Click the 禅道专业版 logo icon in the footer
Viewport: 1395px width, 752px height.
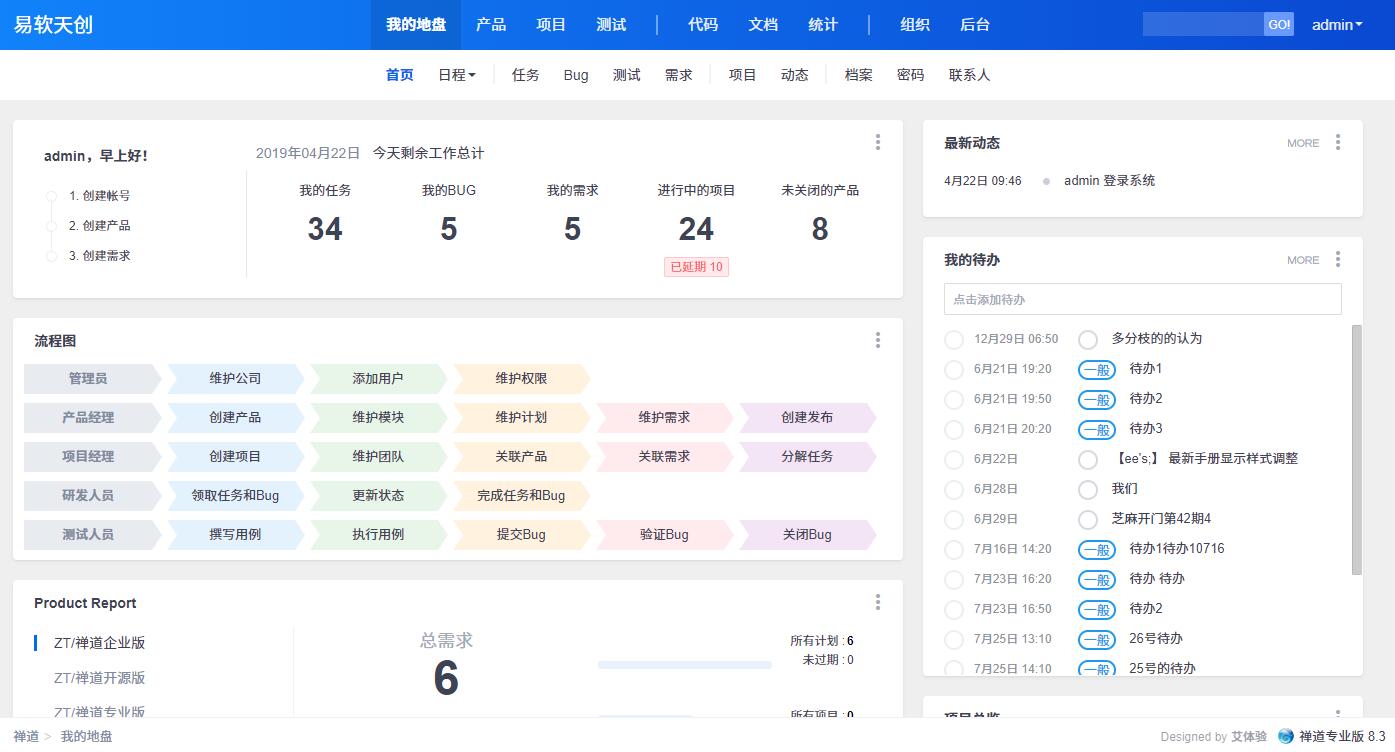1285,737
